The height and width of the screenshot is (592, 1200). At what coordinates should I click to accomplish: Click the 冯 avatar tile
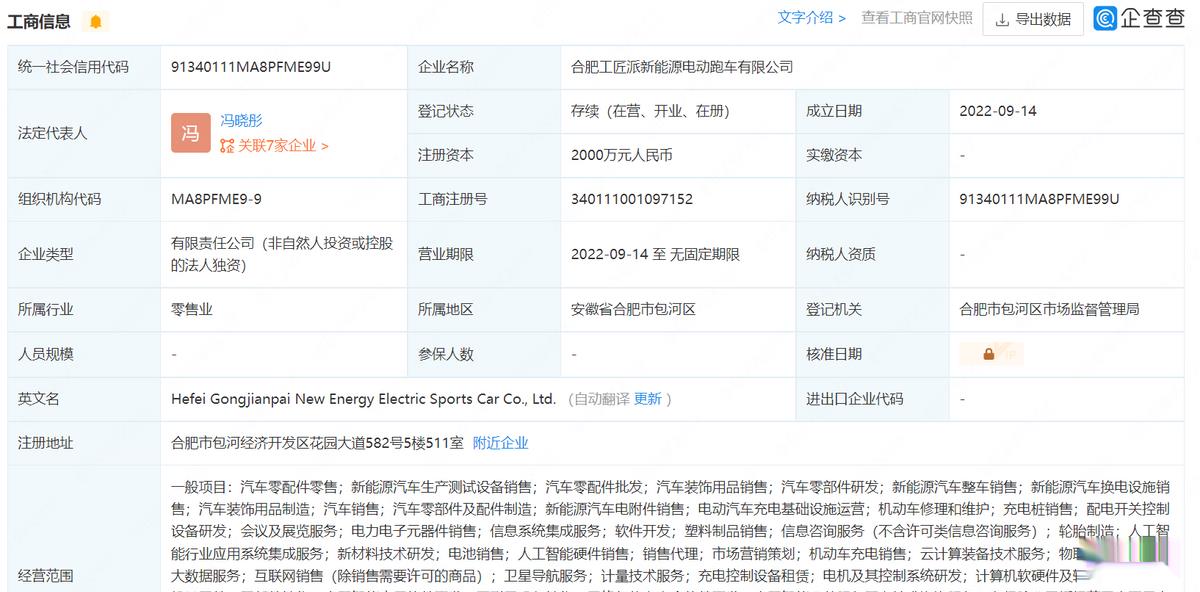[190, 133]
